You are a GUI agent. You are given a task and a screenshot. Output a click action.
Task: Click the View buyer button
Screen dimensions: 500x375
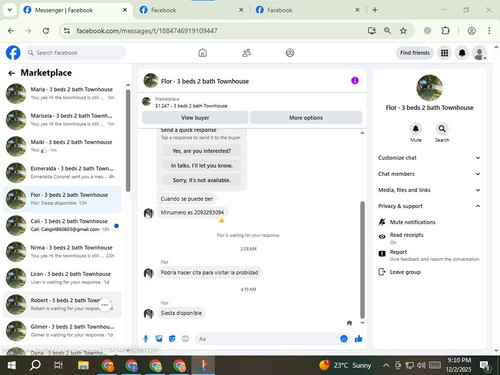click(x=195, y=118)
